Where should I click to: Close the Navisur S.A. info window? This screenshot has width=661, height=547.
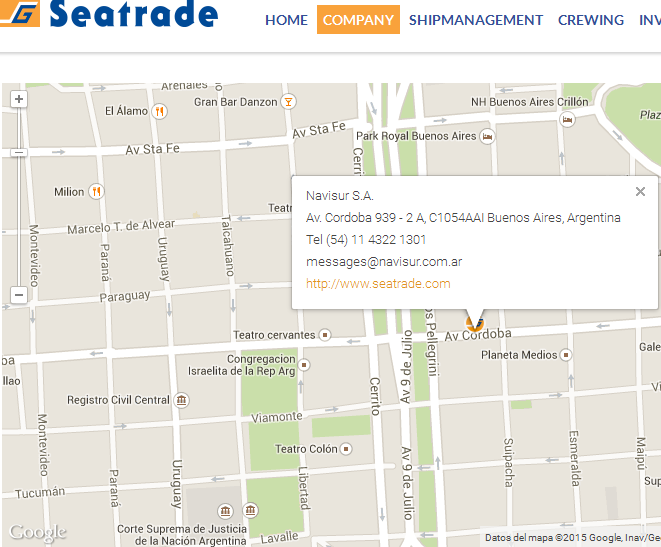pos(640,192)
